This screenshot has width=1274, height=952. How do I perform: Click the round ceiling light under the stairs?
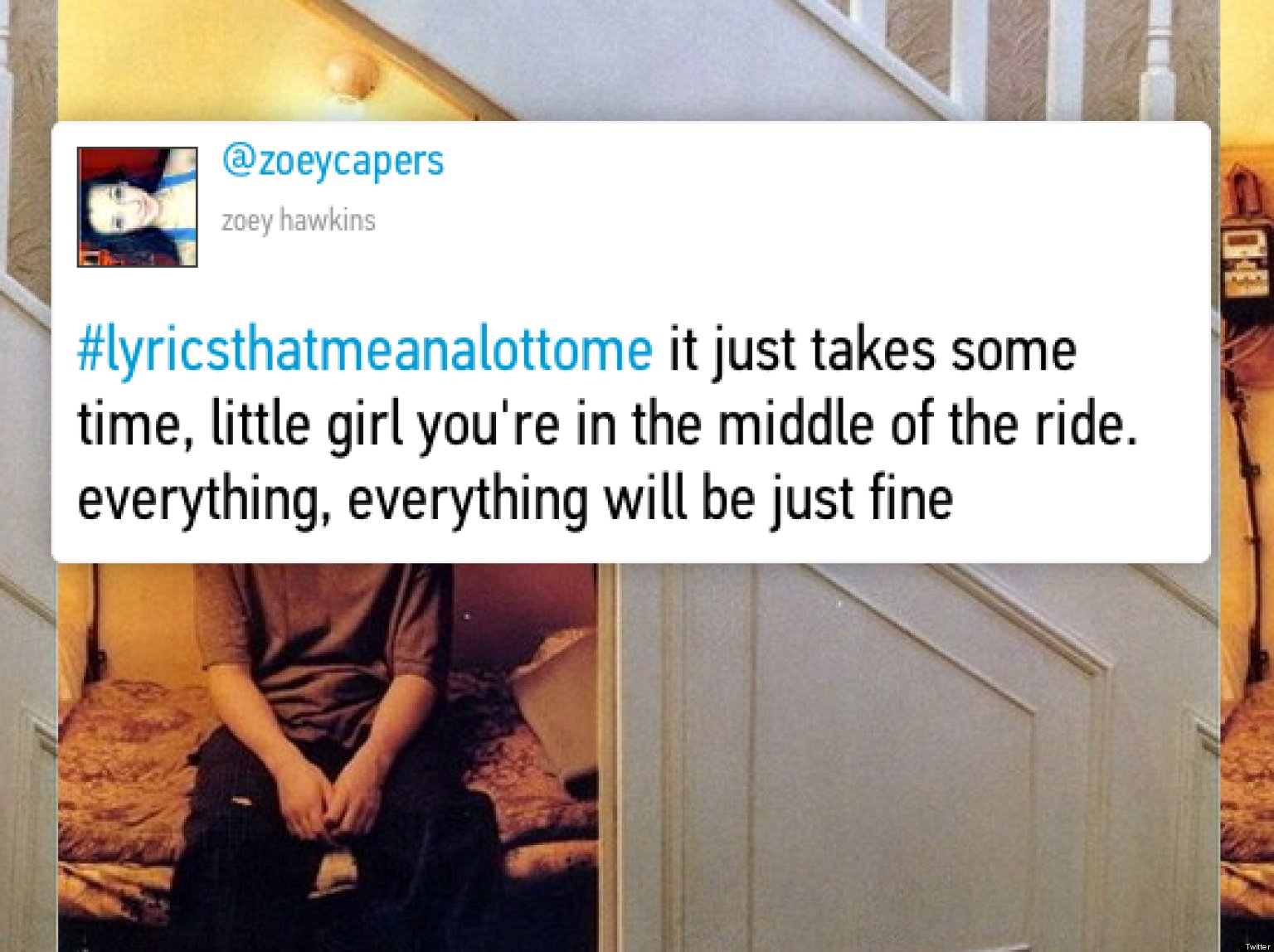click(x=353, y=72)
